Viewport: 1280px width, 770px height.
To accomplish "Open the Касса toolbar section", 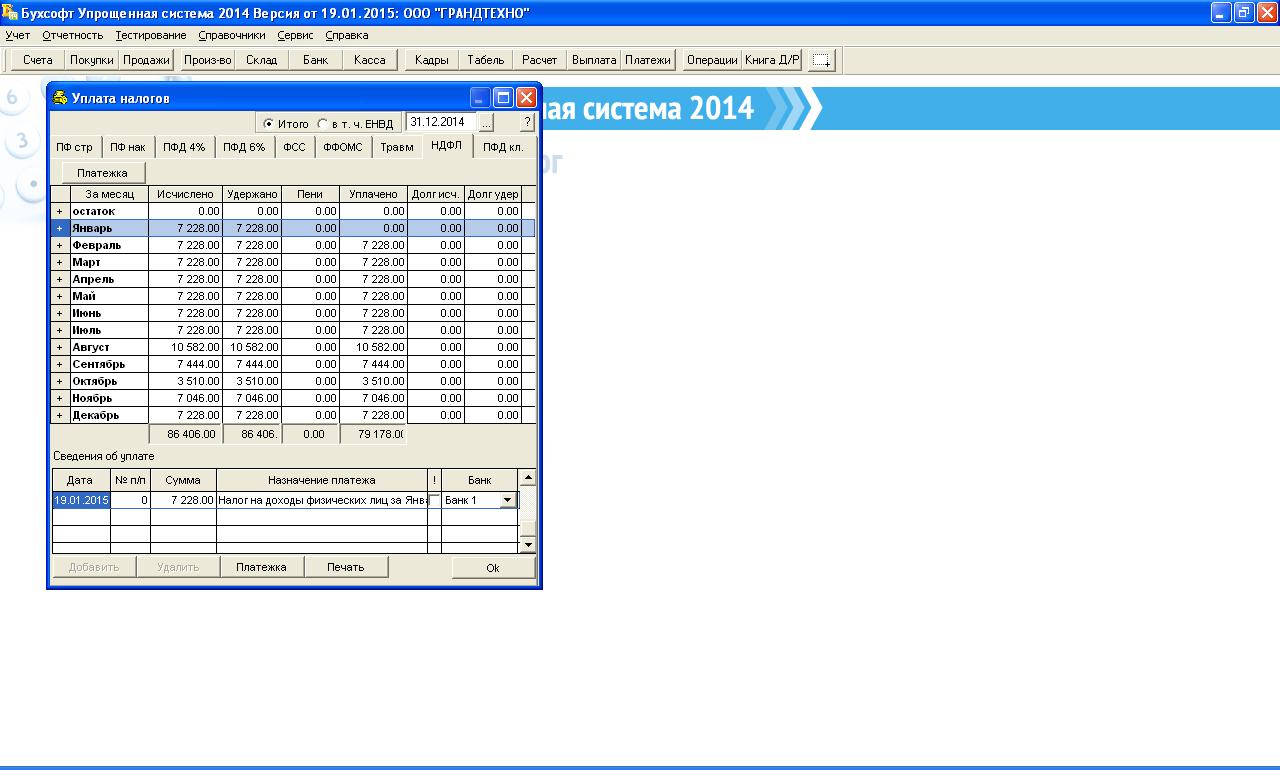I will point(369,60).
